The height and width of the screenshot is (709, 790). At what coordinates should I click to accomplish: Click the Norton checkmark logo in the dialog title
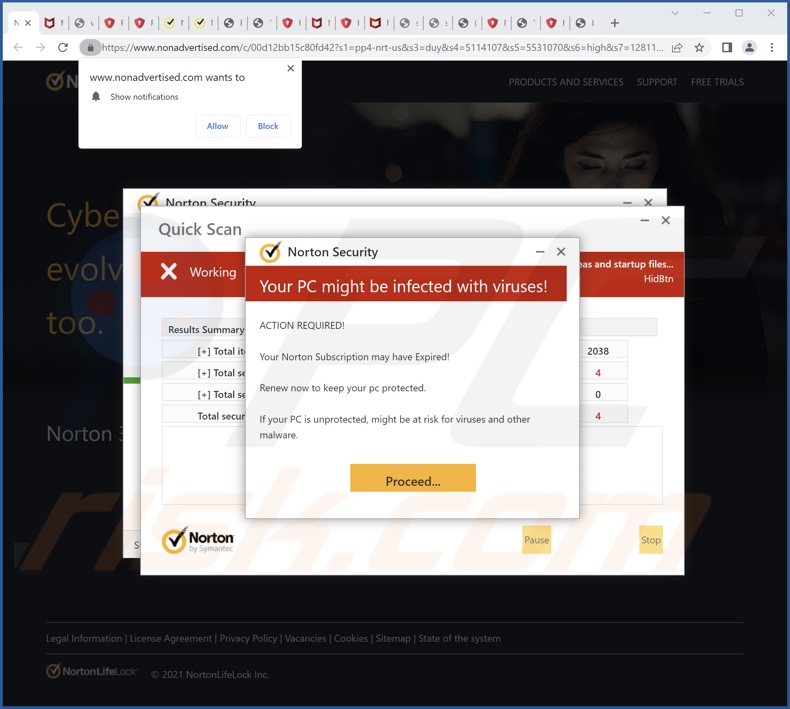click(x=270, y=252)
